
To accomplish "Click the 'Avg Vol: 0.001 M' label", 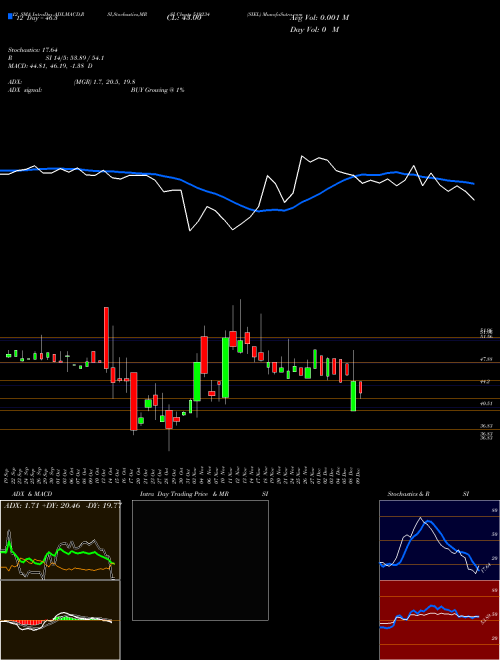I will click(319, 18).
